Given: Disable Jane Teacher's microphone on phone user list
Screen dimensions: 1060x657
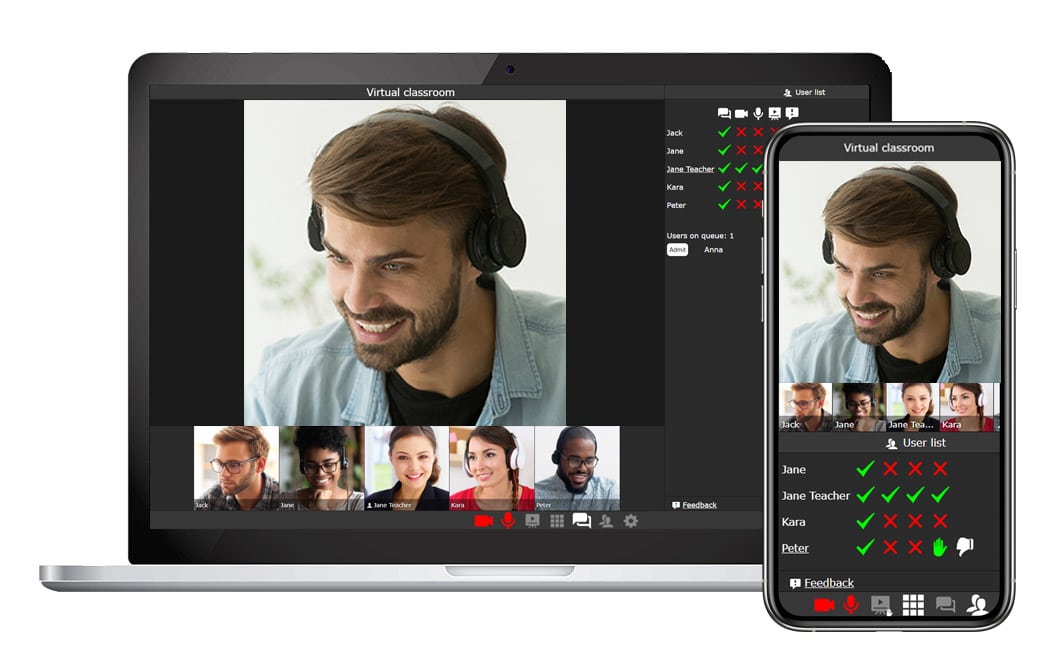Looking at the screenshot, I should (915, 495).
